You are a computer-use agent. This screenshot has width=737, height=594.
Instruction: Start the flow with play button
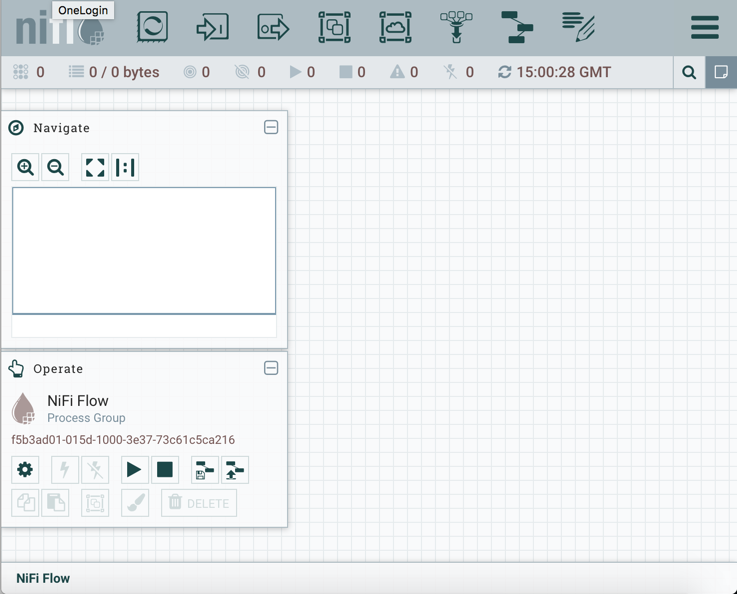click(x=133, y=470)
